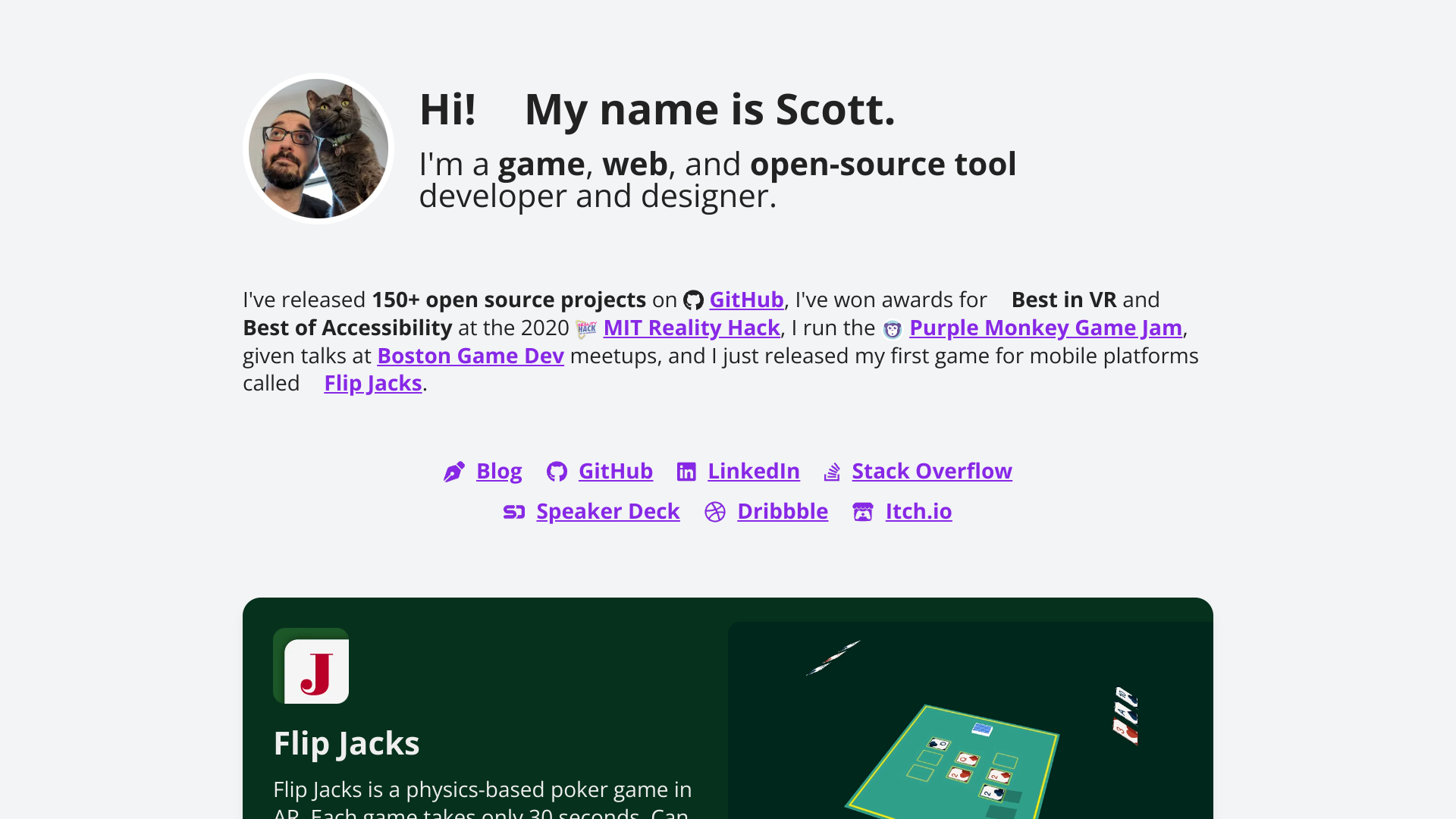Open the Blog link
The width and height of the screenshot is (1456, 819).
[499, 471]
